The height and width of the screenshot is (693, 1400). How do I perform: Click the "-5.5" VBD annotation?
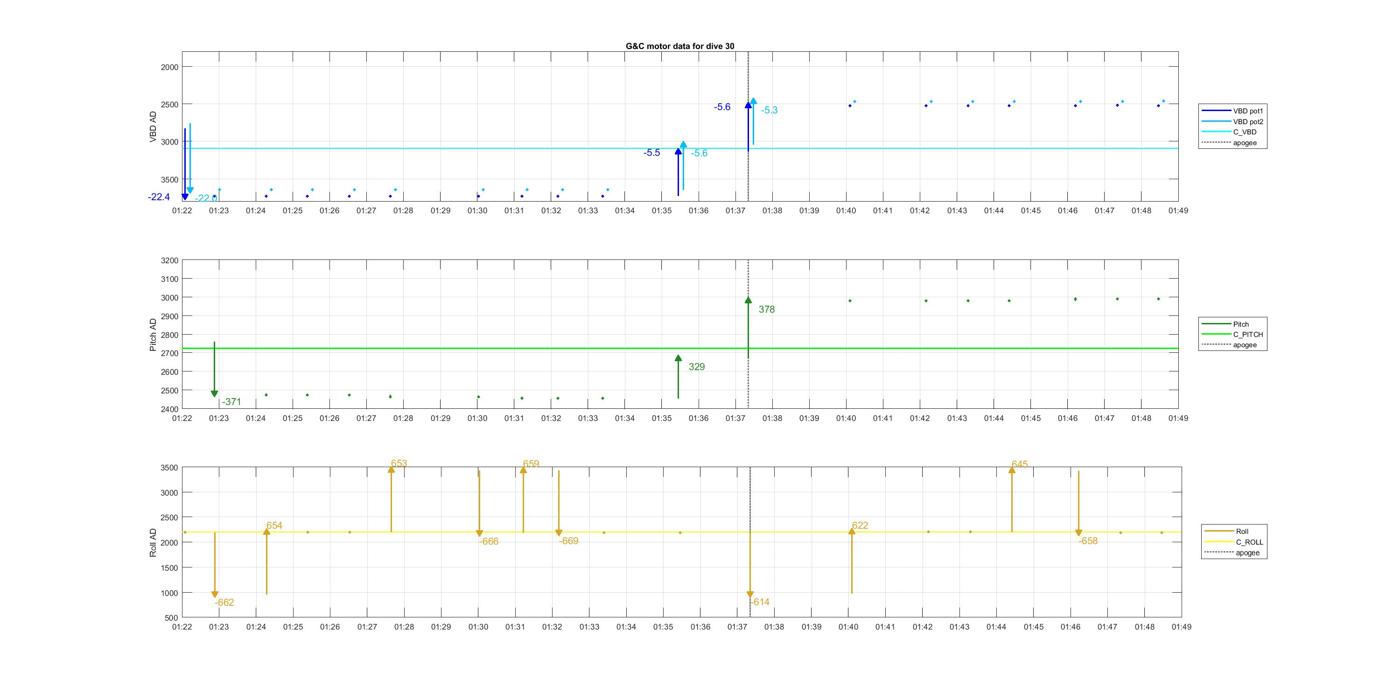click(x=652, y=153)
